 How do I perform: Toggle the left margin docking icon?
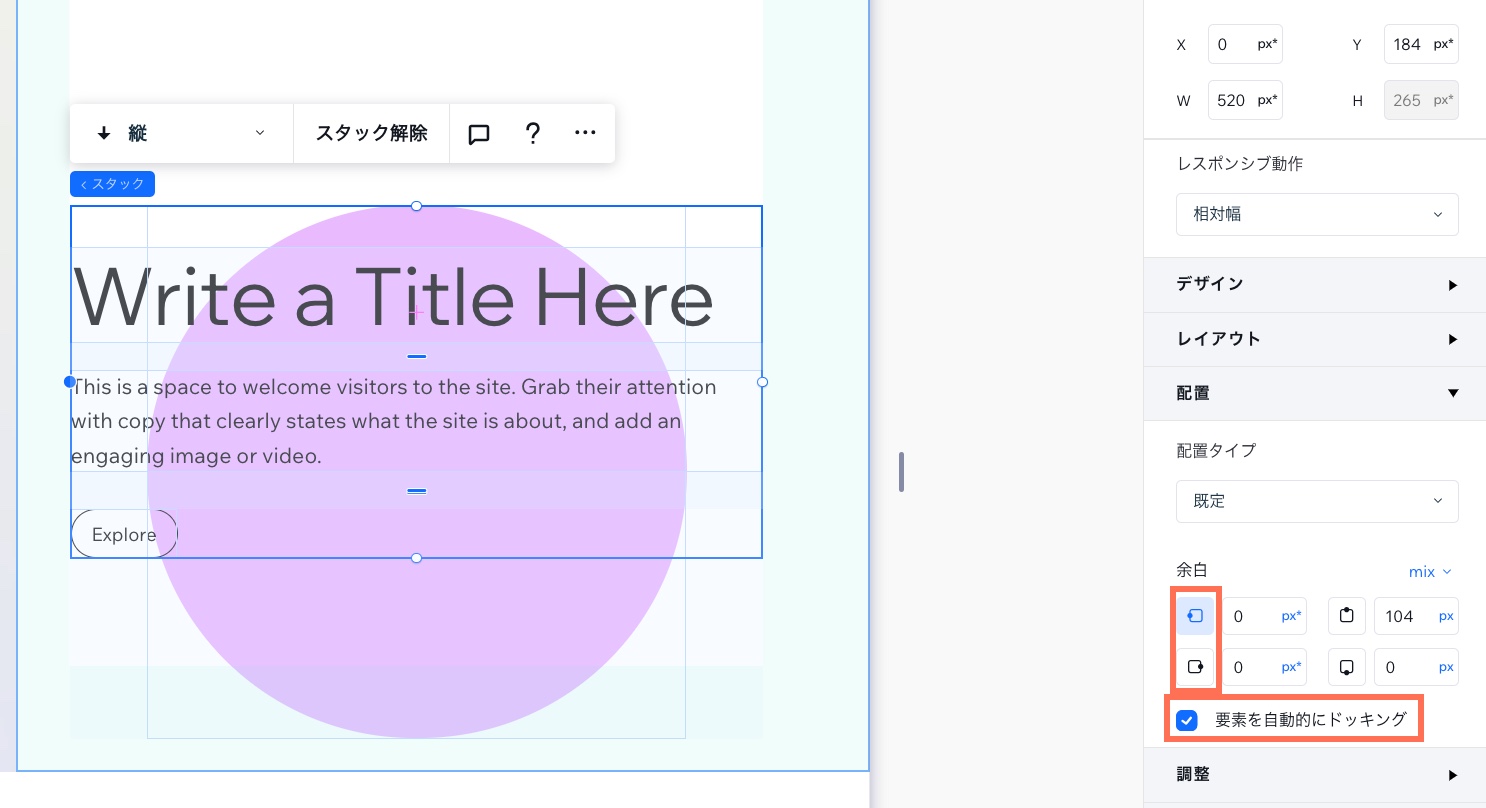pos(1195,616)
